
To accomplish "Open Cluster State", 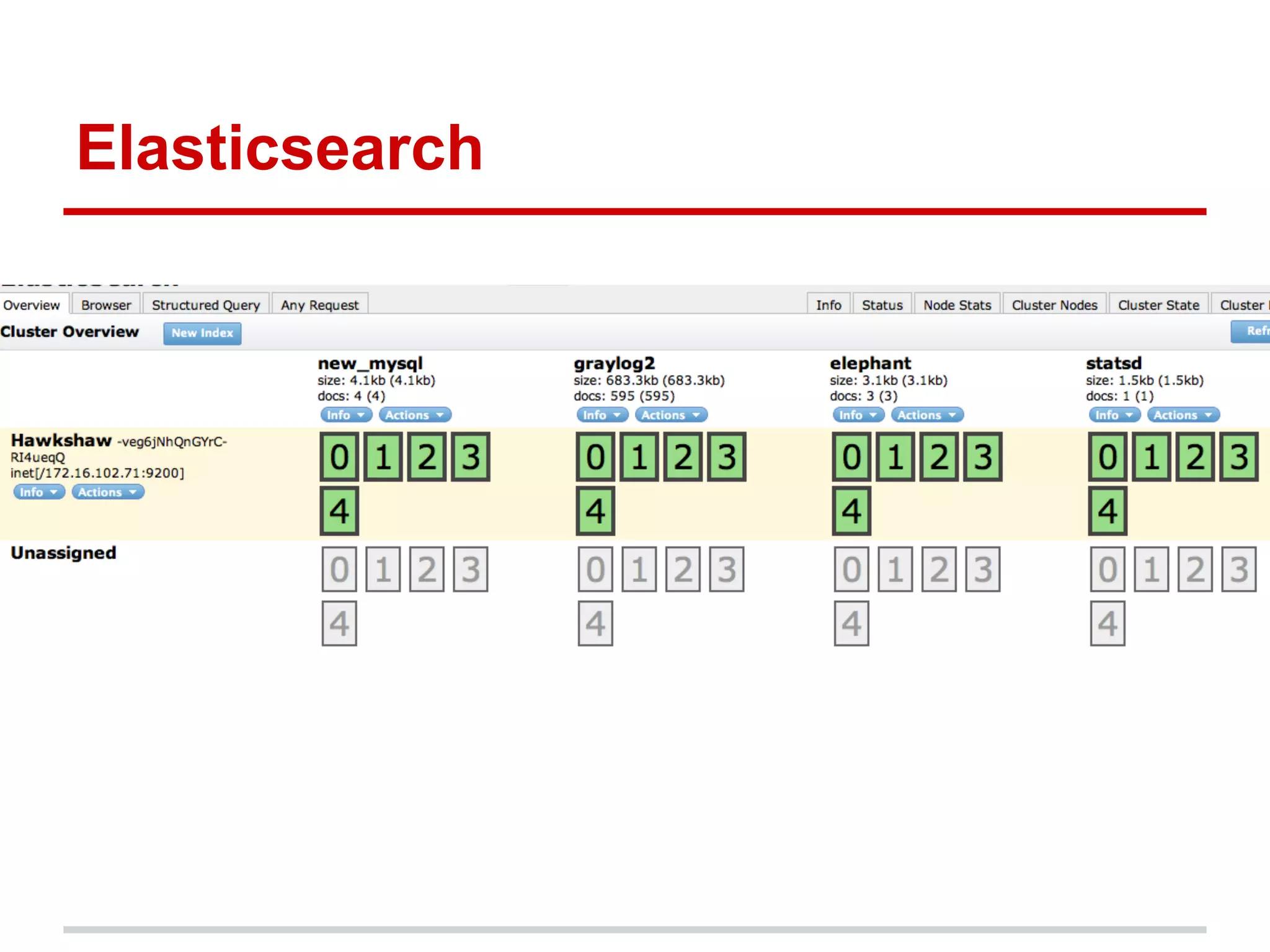I will click(1159, 305).
